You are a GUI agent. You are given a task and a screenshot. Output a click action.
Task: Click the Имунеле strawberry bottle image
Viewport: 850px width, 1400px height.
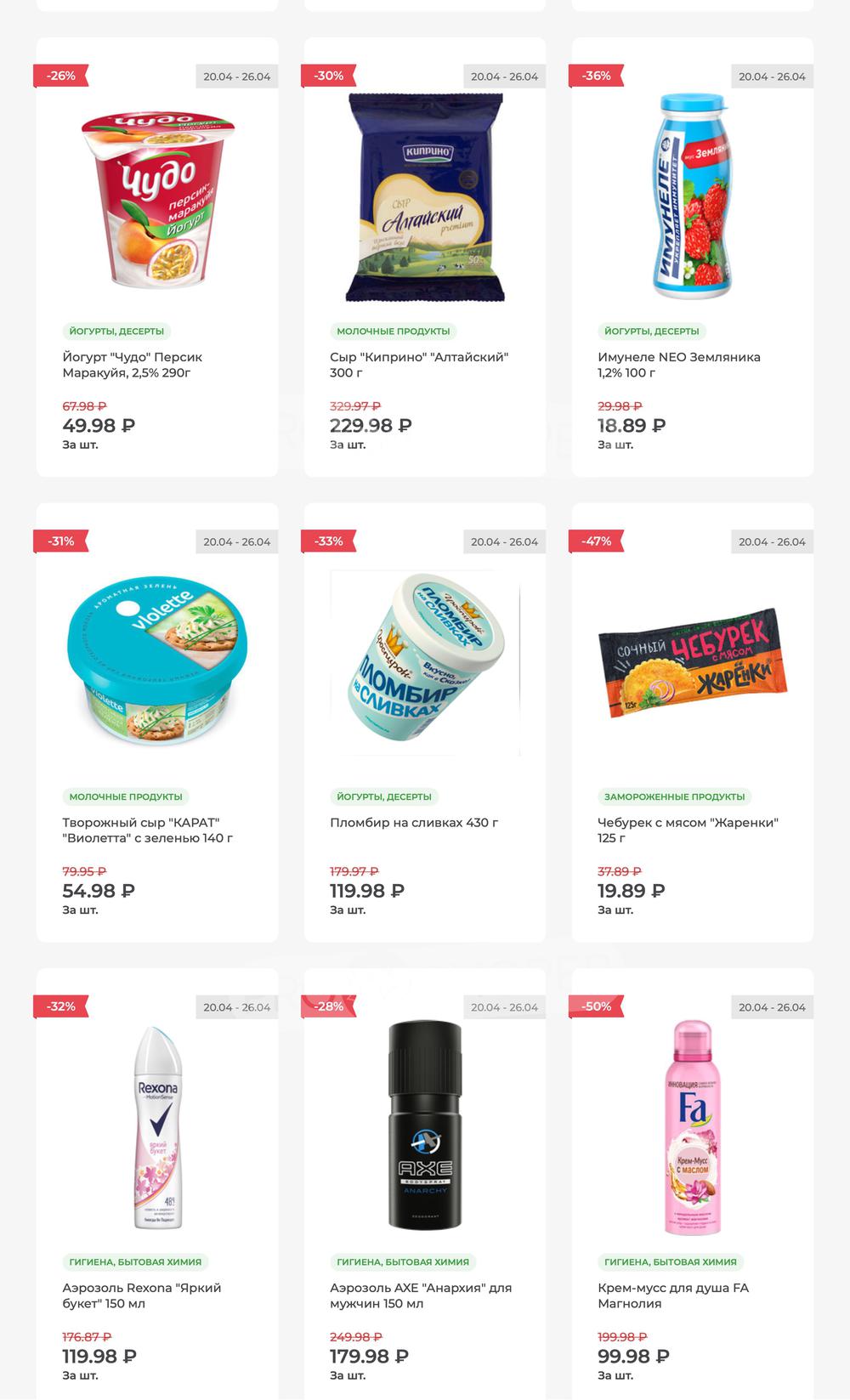click(x=693, y=196)
